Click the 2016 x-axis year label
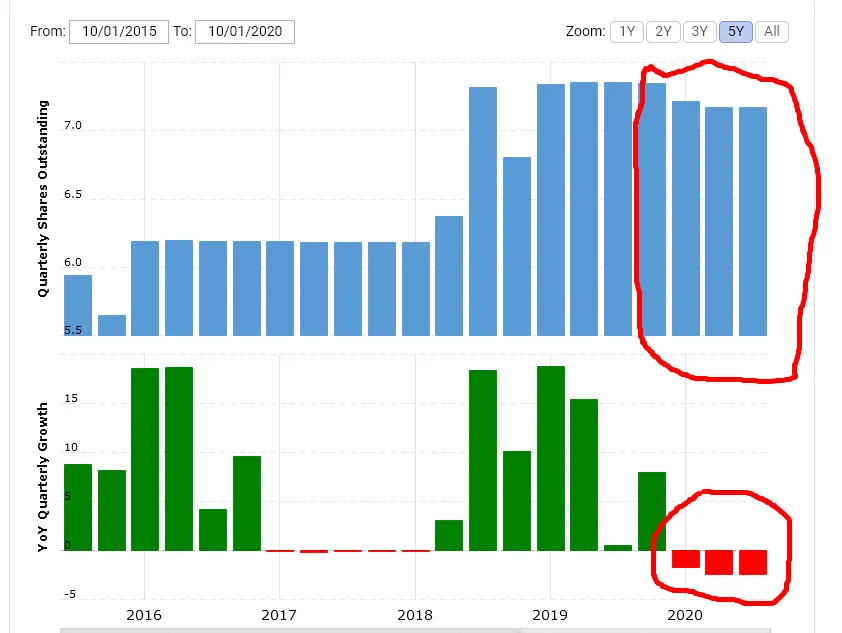 [x=144, y=615]
